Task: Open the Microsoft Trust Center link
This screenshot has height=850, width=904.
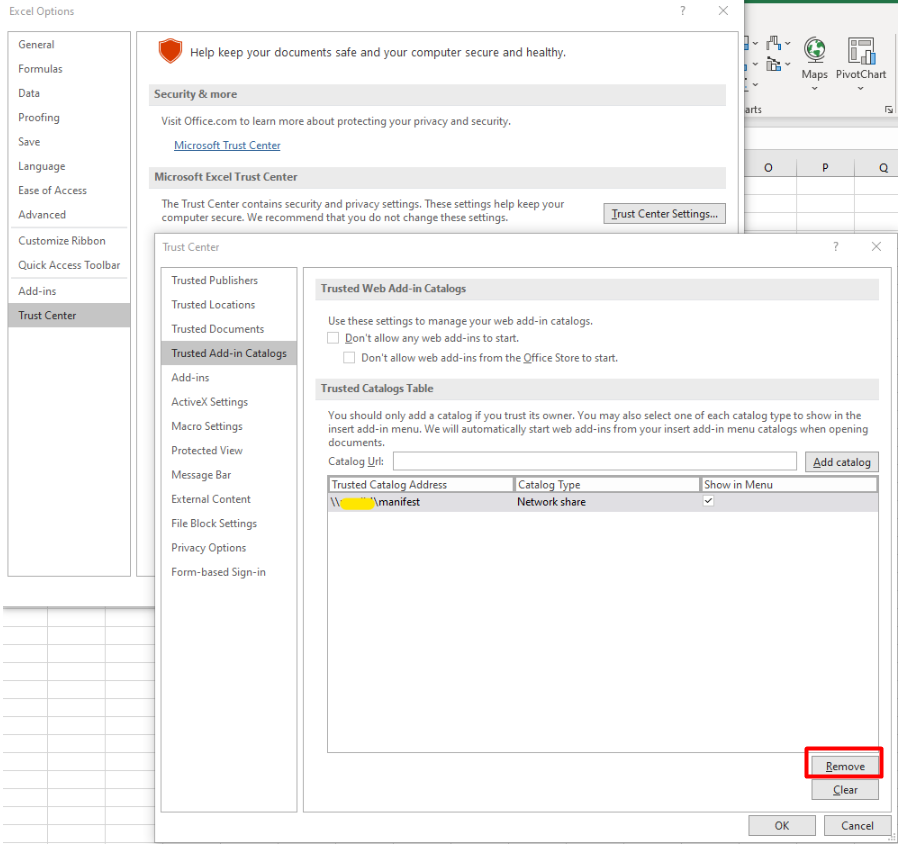Action: pos(227,145)
